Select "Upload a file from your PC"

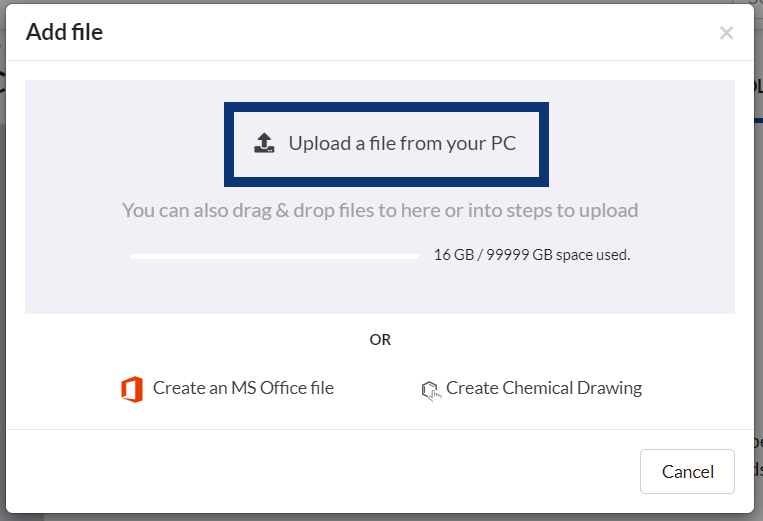(x=386, y=143)
